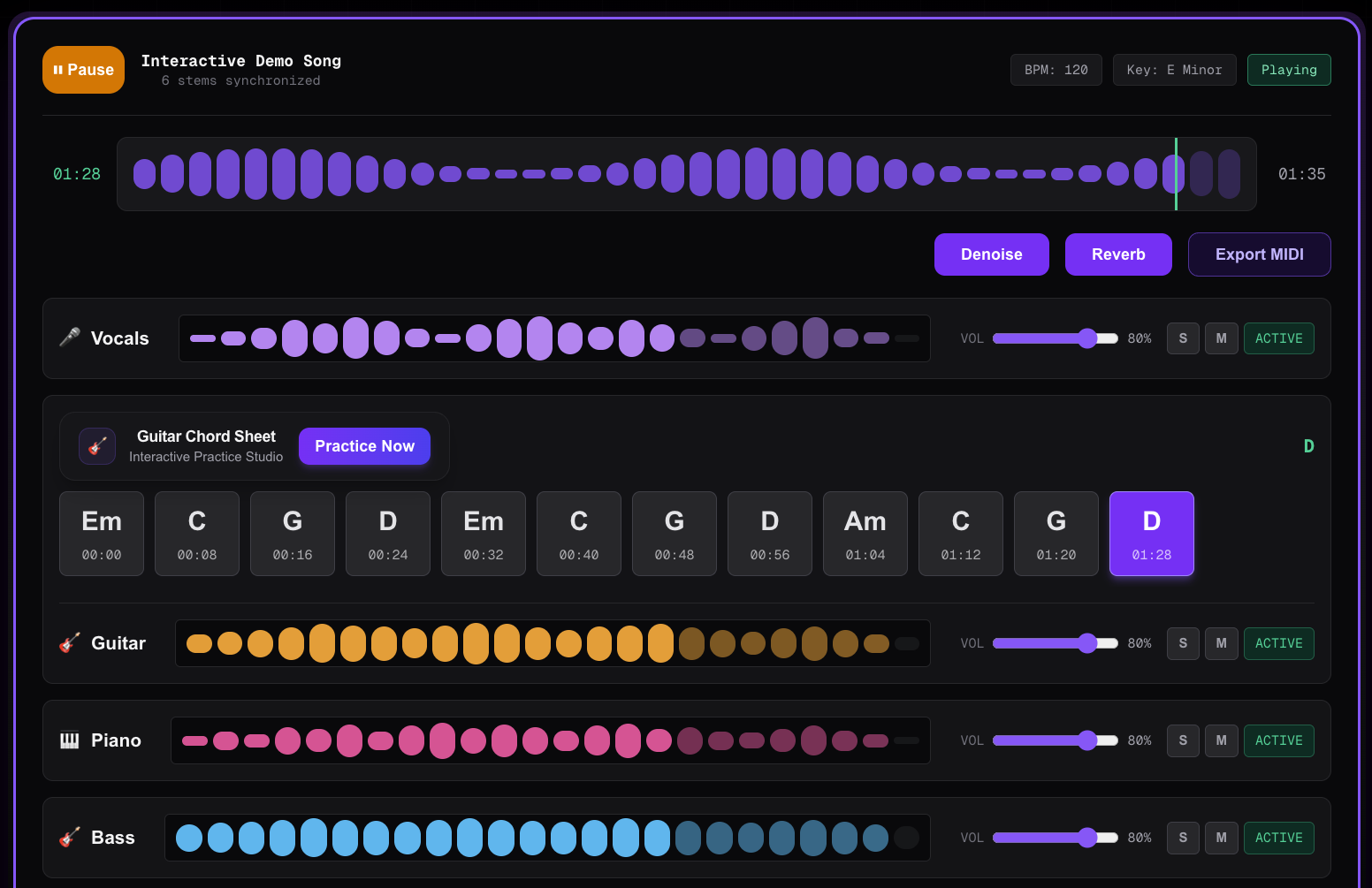Image resolution: width=1372 pixels, height=888 pixels.
Task: Click the Vocals 80% volume value
Action: [x=1140, y=338]
